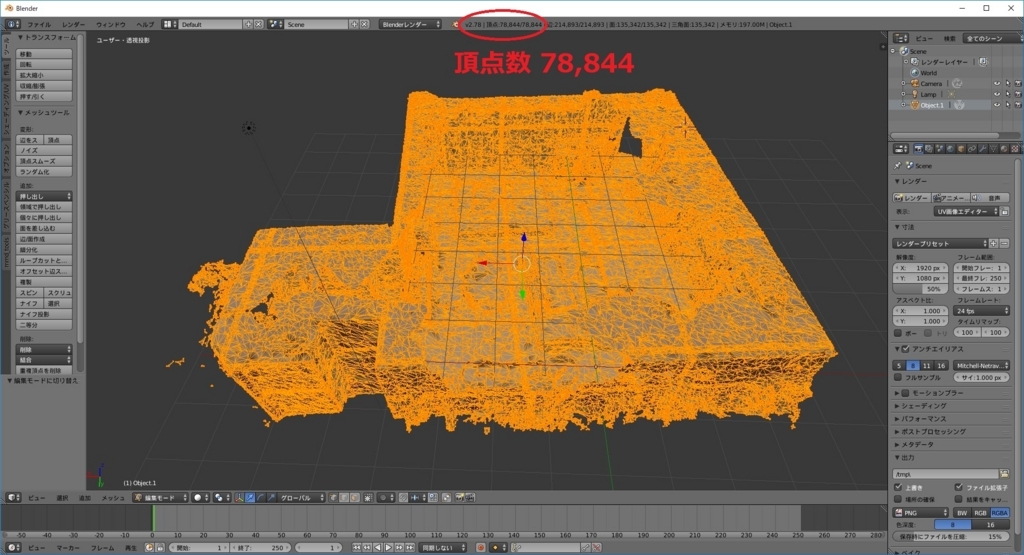Viewport: 1024px width, 555px height.
Task: Click the 移動 transform button
Action: [44, 54]
